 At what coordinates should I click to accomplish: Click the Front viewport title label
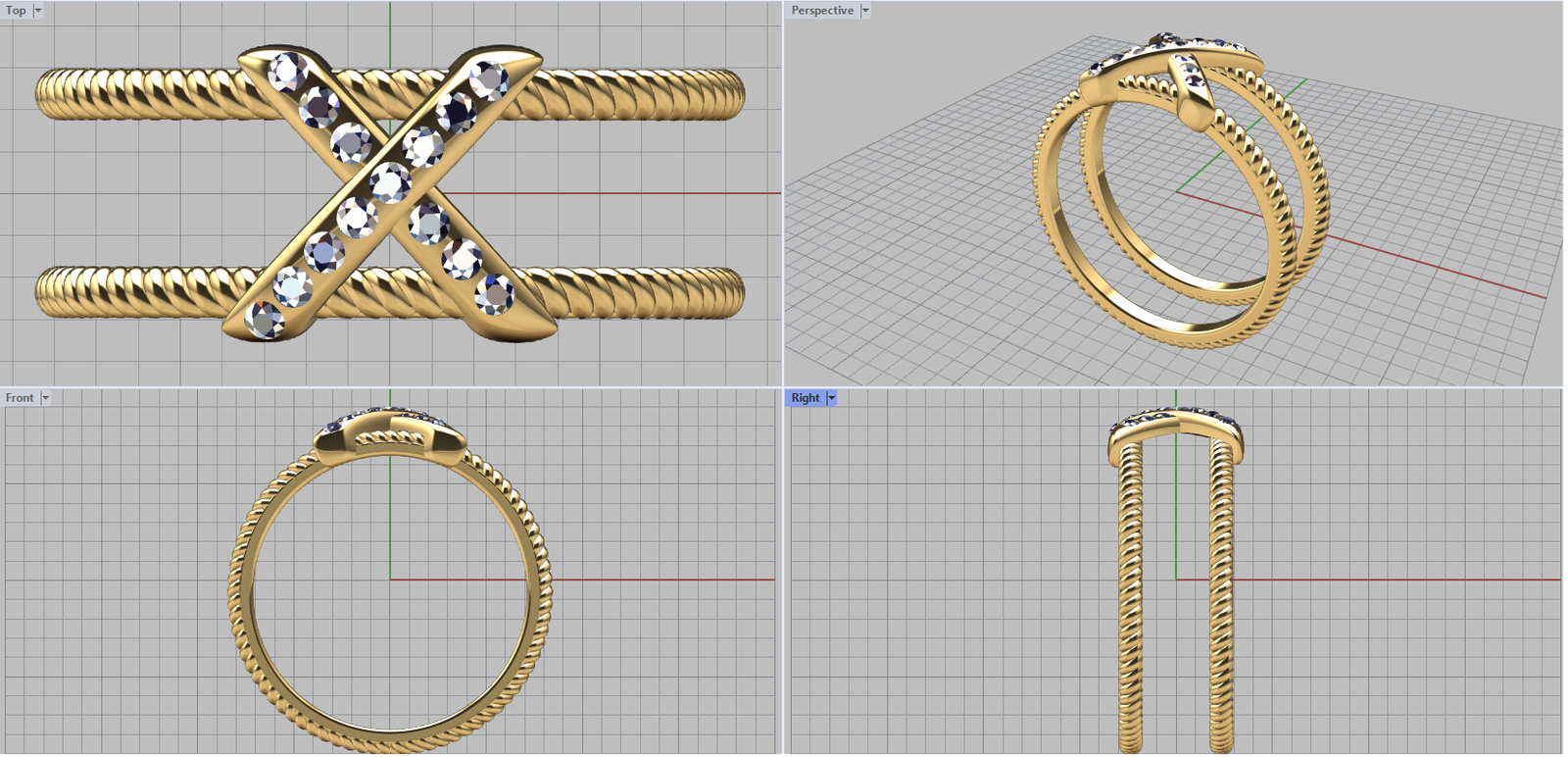click(x=20, y=398)
